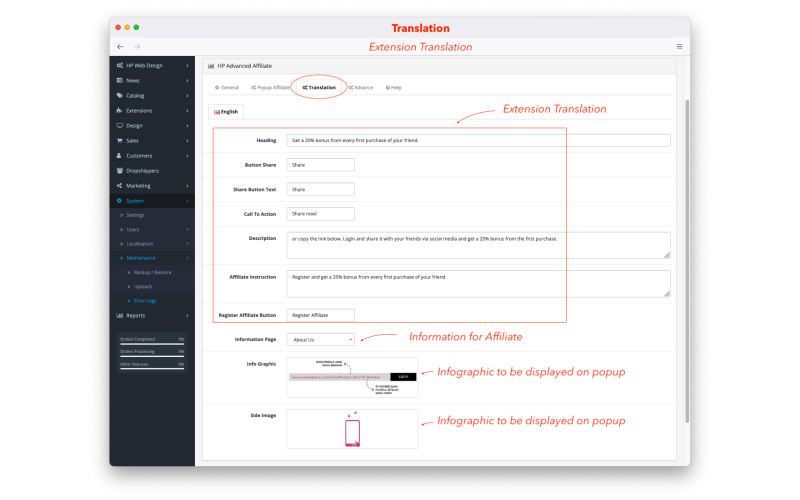800x500 pixels.
Task: Open Backup / Restore link
Action: pyautogui.click(x=152, y=272)
